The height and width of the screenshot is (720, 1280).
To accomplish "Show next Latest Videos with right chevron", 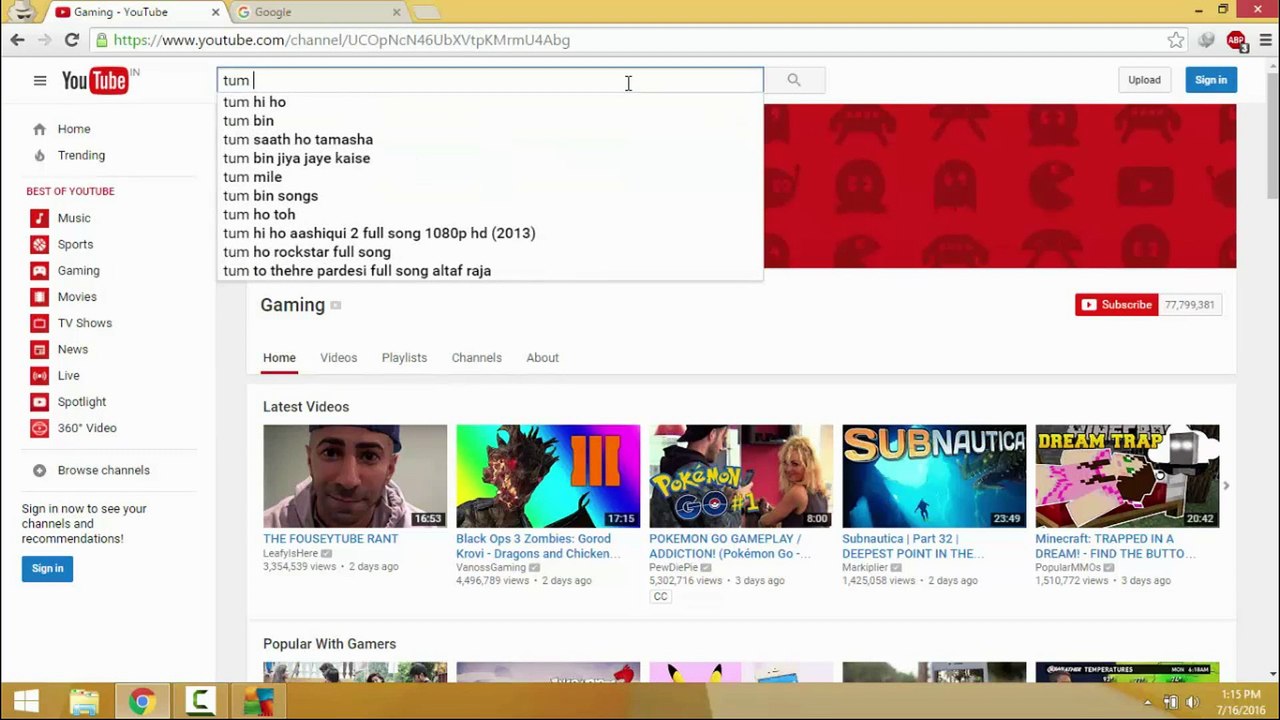I will coord(1226,486).
